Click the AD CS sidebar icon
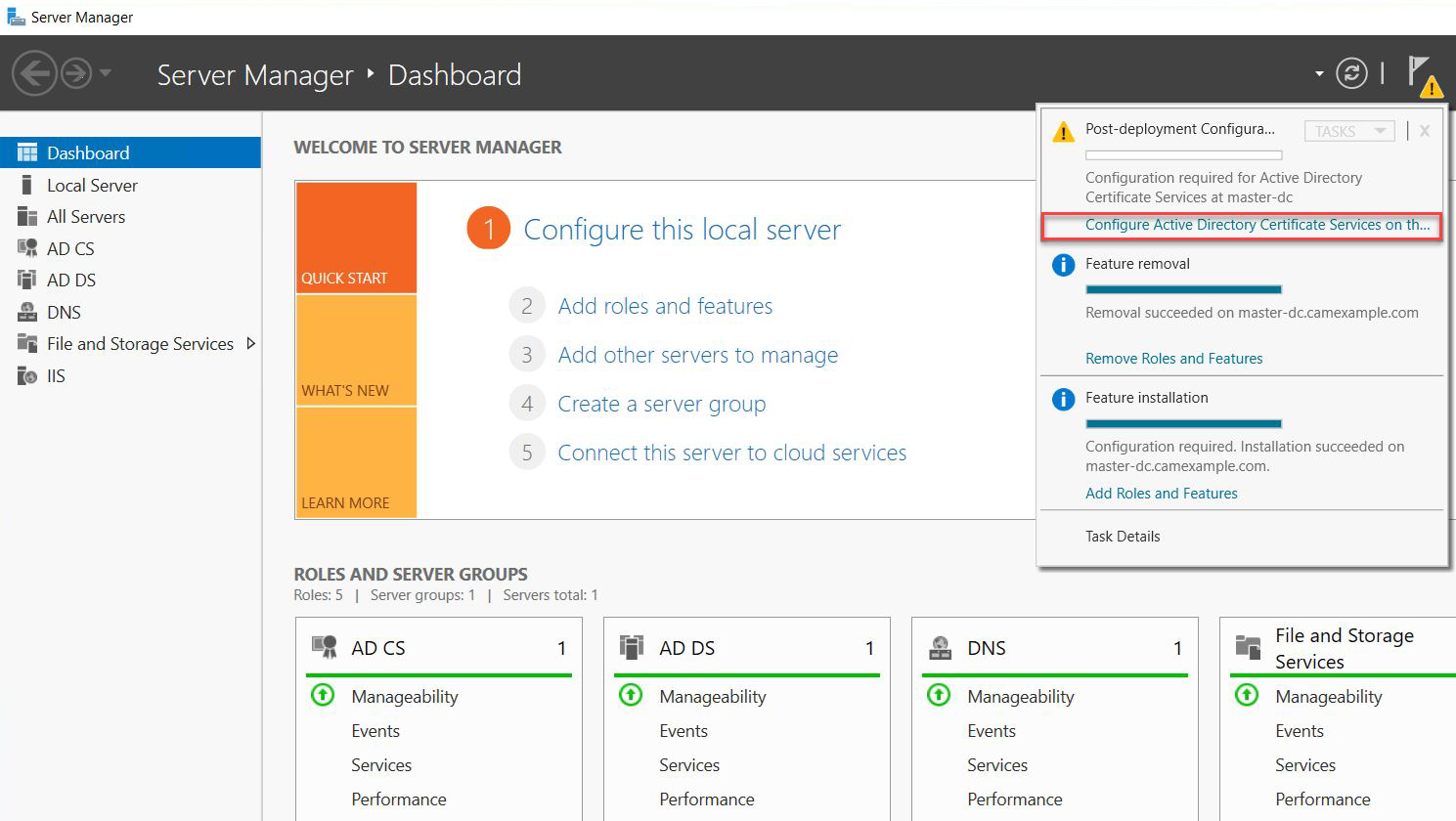1456x821 pixels. pyautogui.click(x=27, y=248)
